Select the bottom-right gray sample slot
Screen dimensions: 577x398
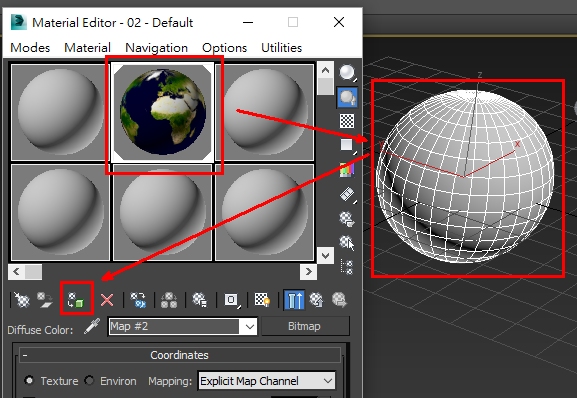265,212
